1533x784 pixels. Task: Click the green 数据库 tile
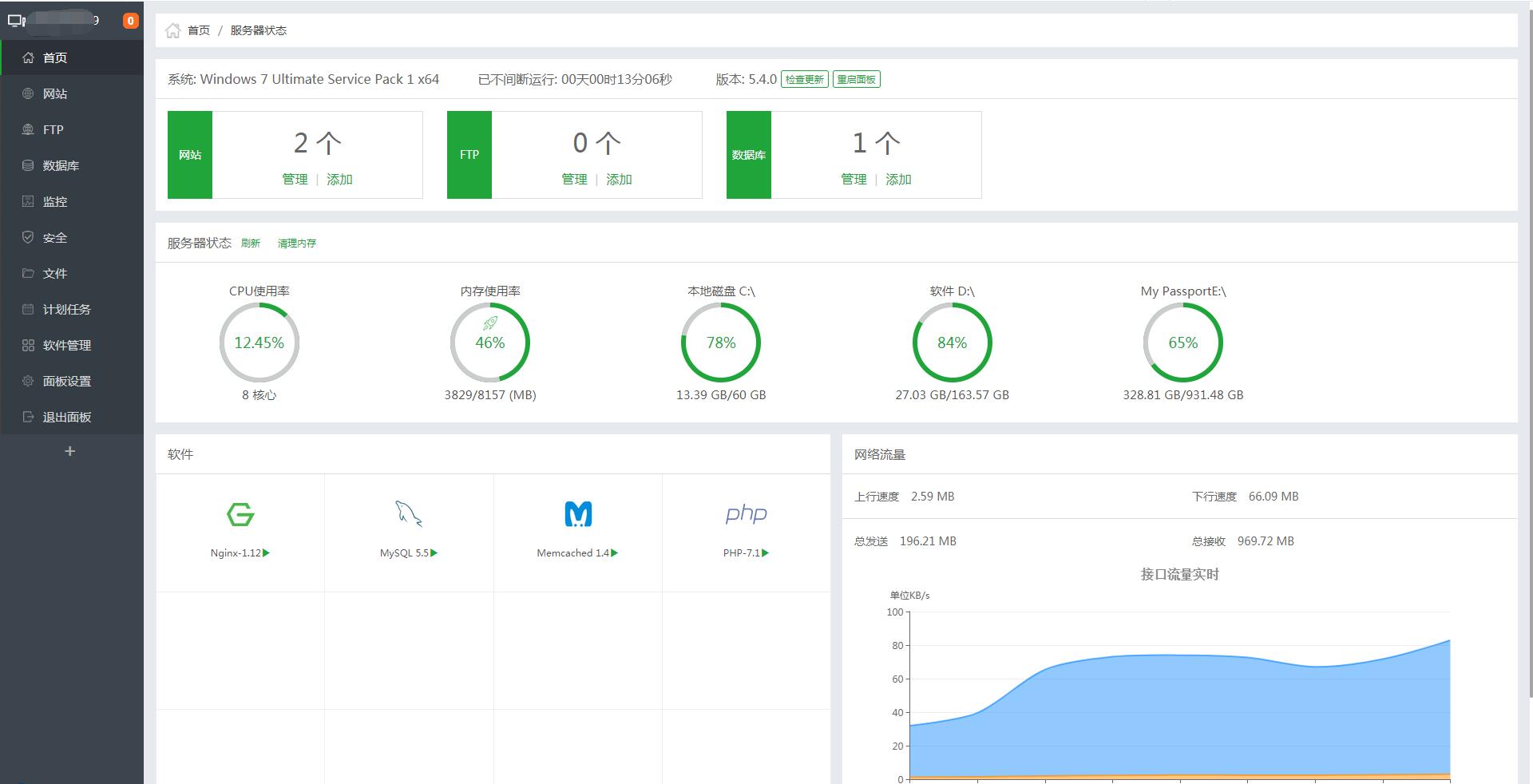[x=749, y=155]
